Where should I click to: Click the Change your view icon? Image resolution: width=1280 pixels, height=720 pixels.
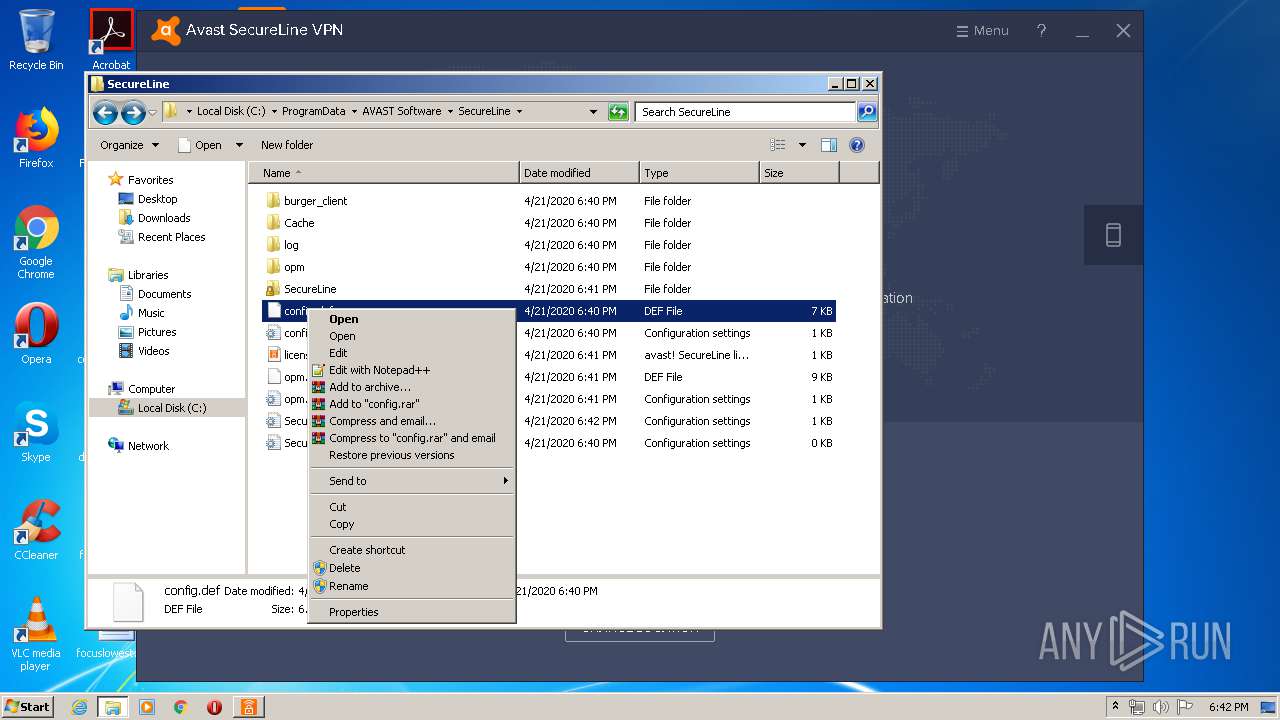tap(777, 145)
